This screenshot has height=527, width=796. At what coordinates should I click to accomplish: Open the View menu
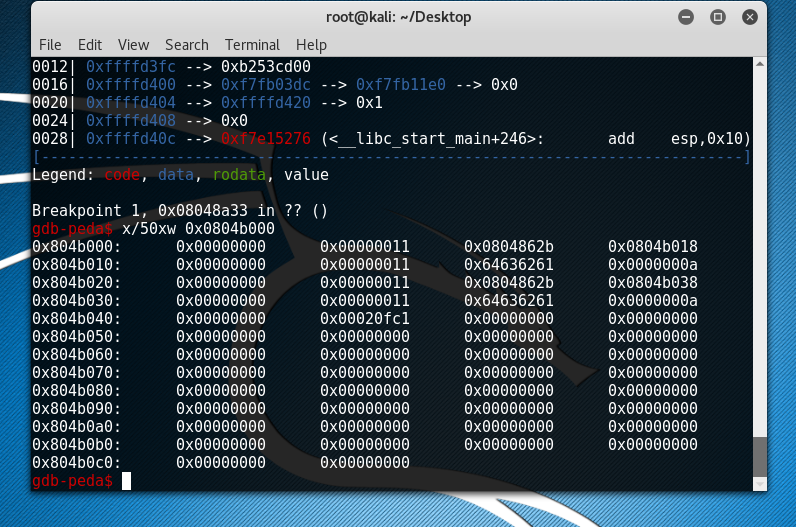(x=134, y=45)
